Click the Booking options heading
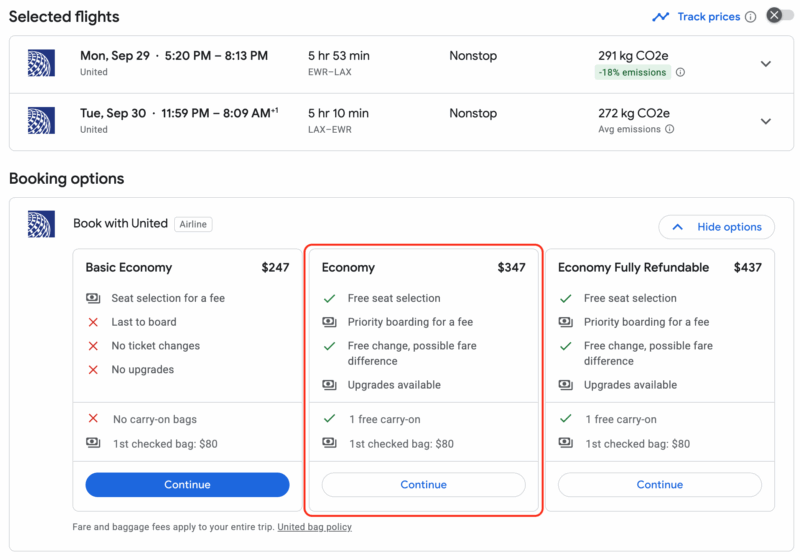800x560 pixels. 66,179
